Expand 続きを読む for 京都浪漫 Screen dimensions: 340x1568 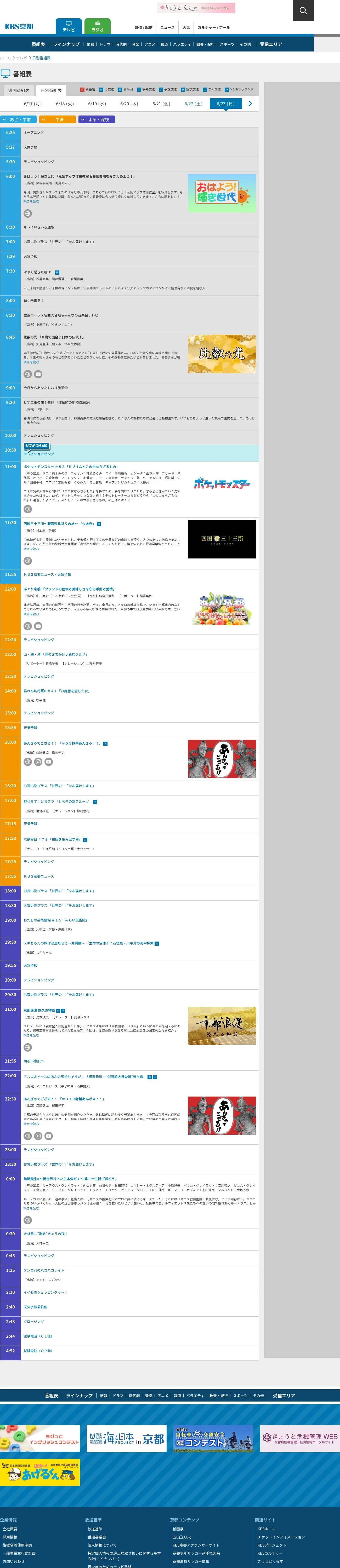coord(31,1035)
